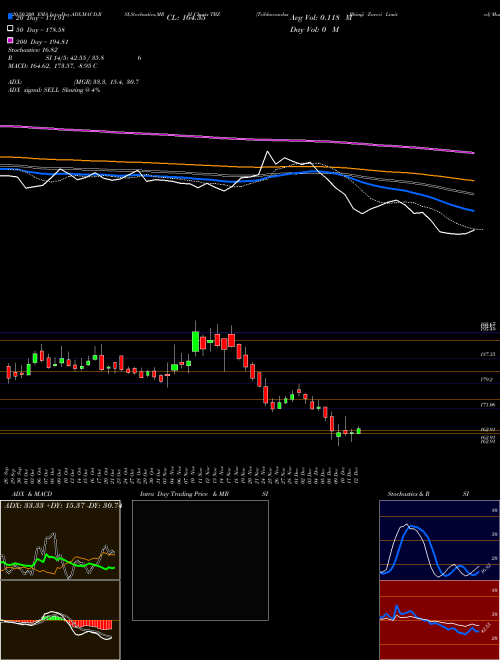Click the 'ADX signal: SELL Slowing' line
This screenshot has height=660, width=500.
(x=54, y=90)
